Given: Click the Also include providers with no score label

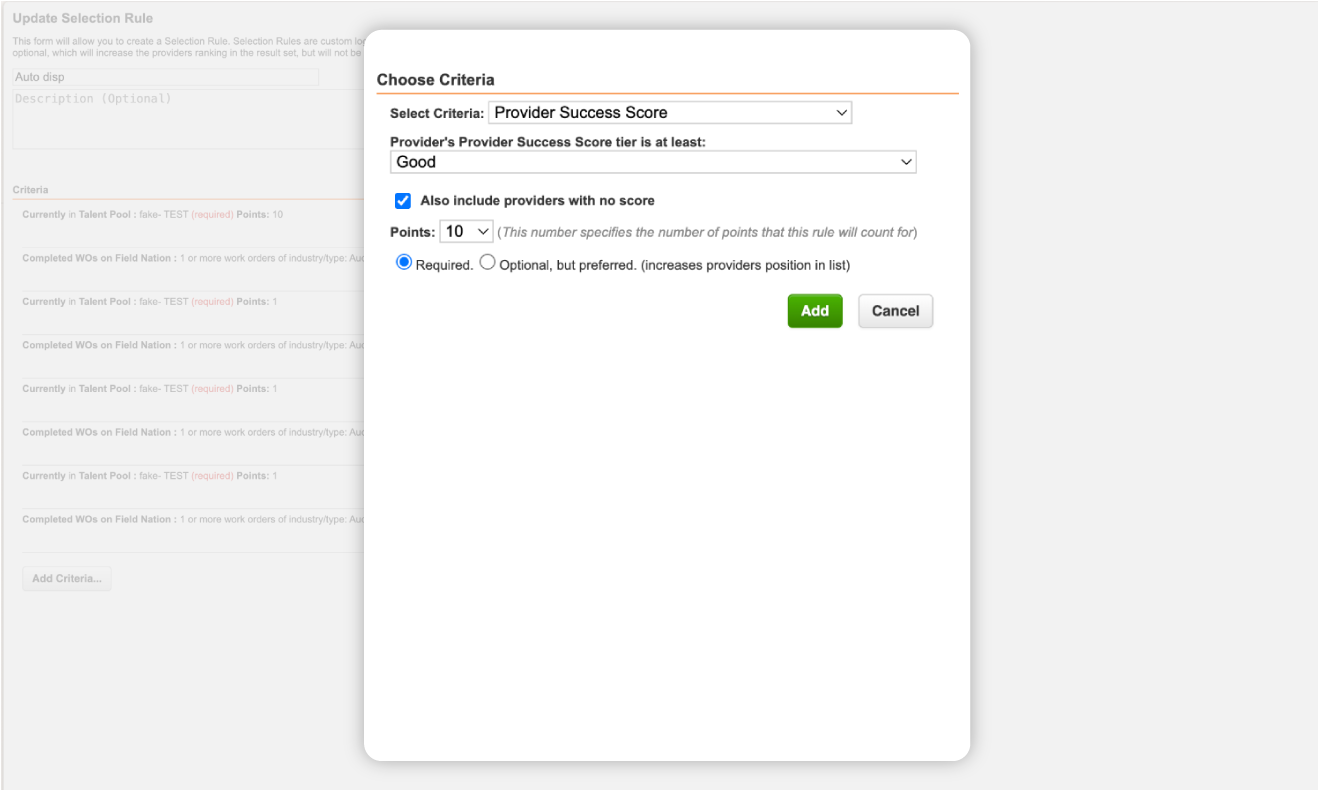Looking at the screenshot, I should pos(537,201).
